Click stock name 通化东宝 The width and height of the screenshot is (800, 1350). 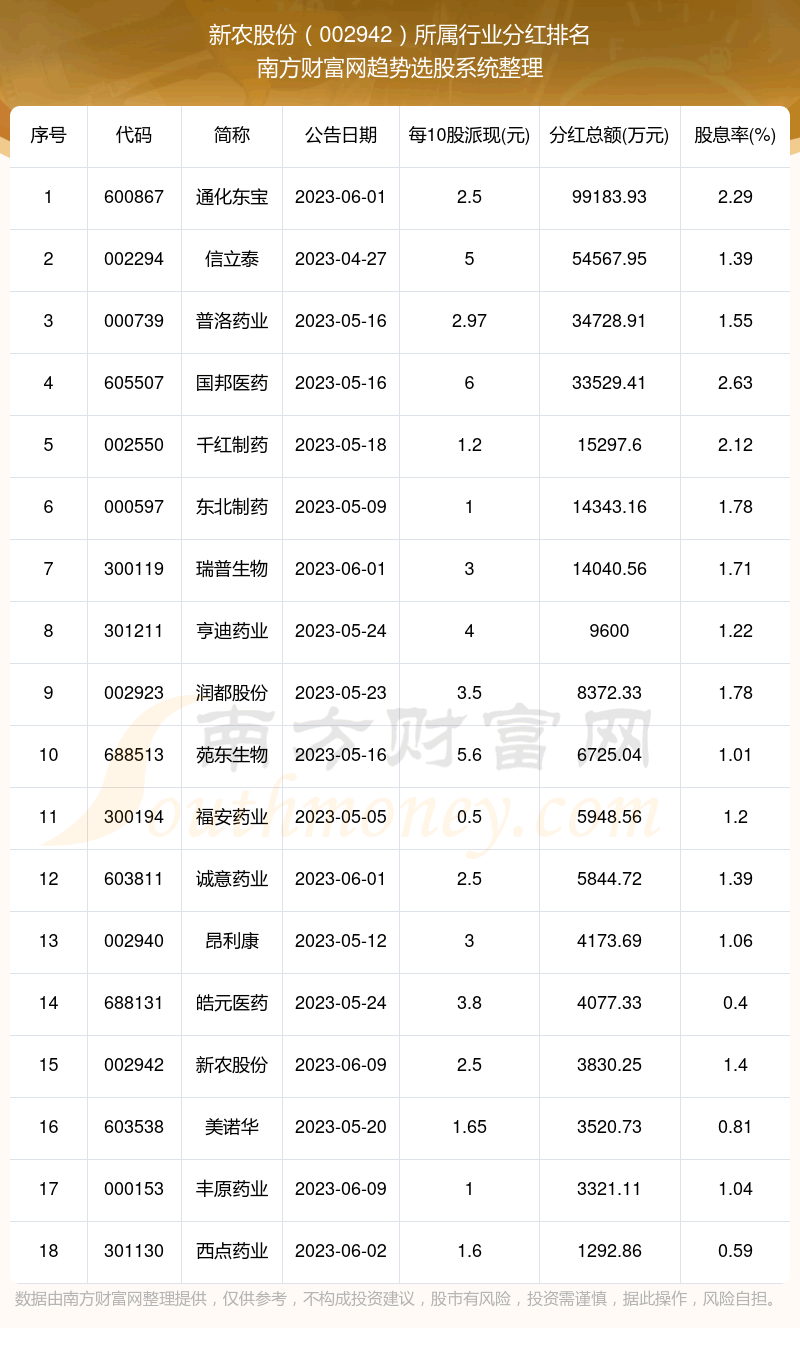(232, 197)
